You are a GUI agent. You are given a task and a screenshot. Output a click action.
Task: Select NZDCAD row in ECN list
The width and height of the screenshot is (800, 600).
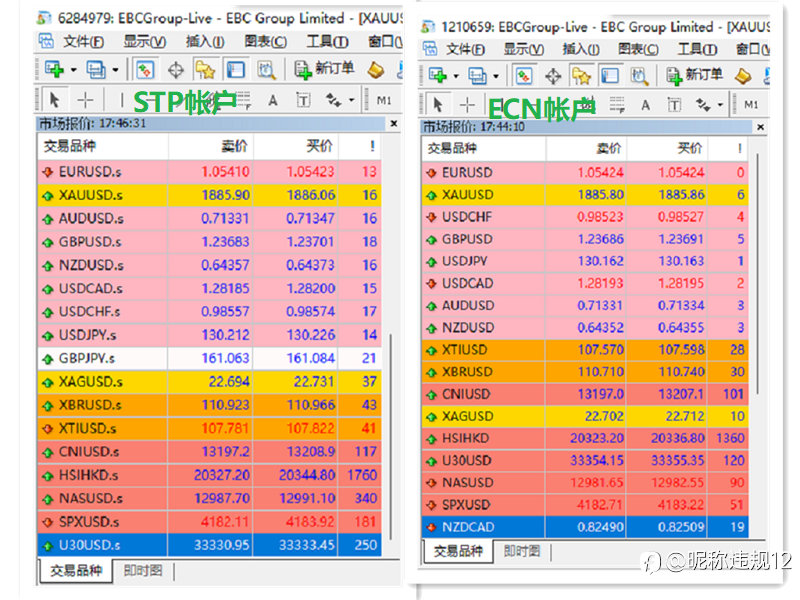[585, 527]
